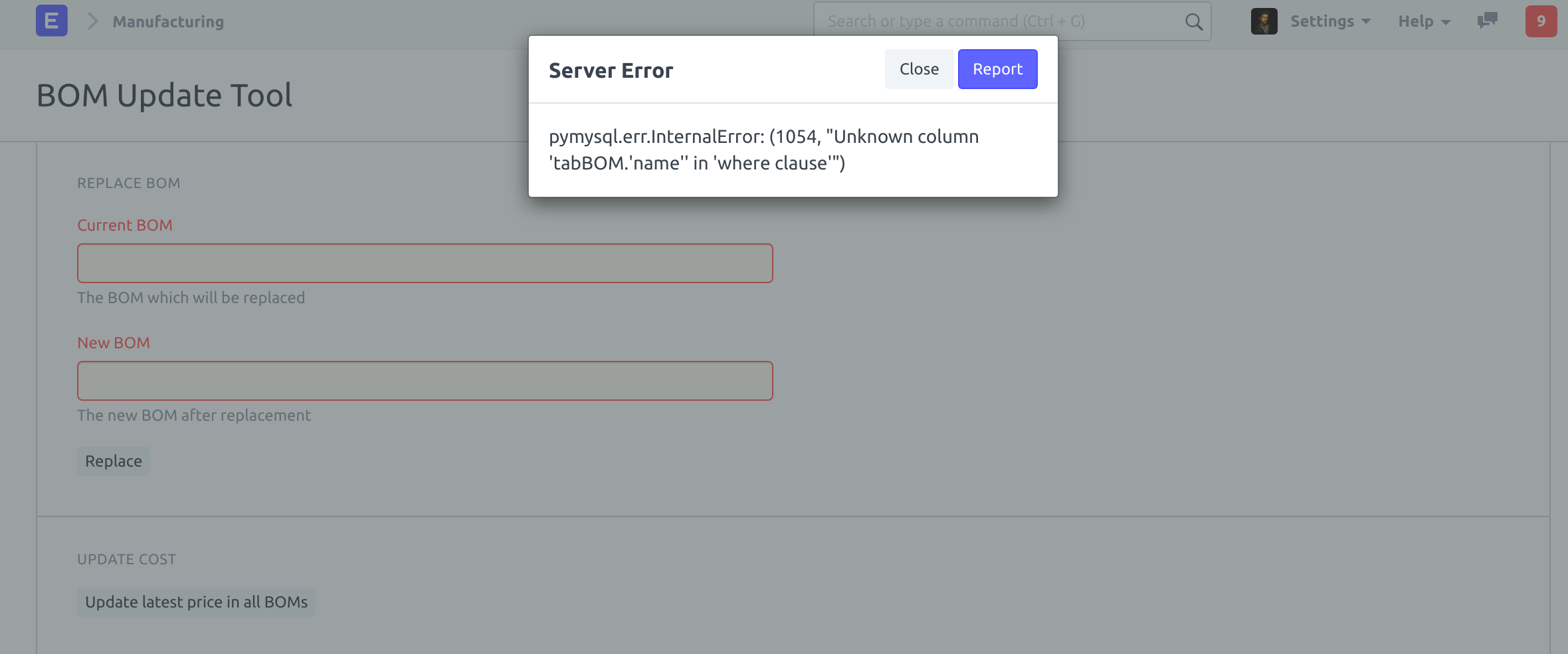The height and width of the screenshot is (654, 1568).
Task: Click the user avatar picture
Action: tap(1266, 21)
